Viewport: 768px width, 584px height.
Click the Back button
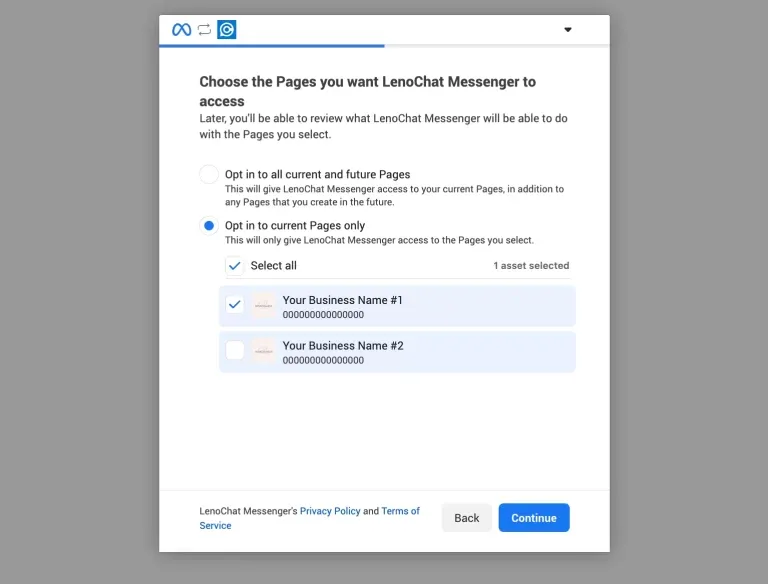tap(467, 518)
